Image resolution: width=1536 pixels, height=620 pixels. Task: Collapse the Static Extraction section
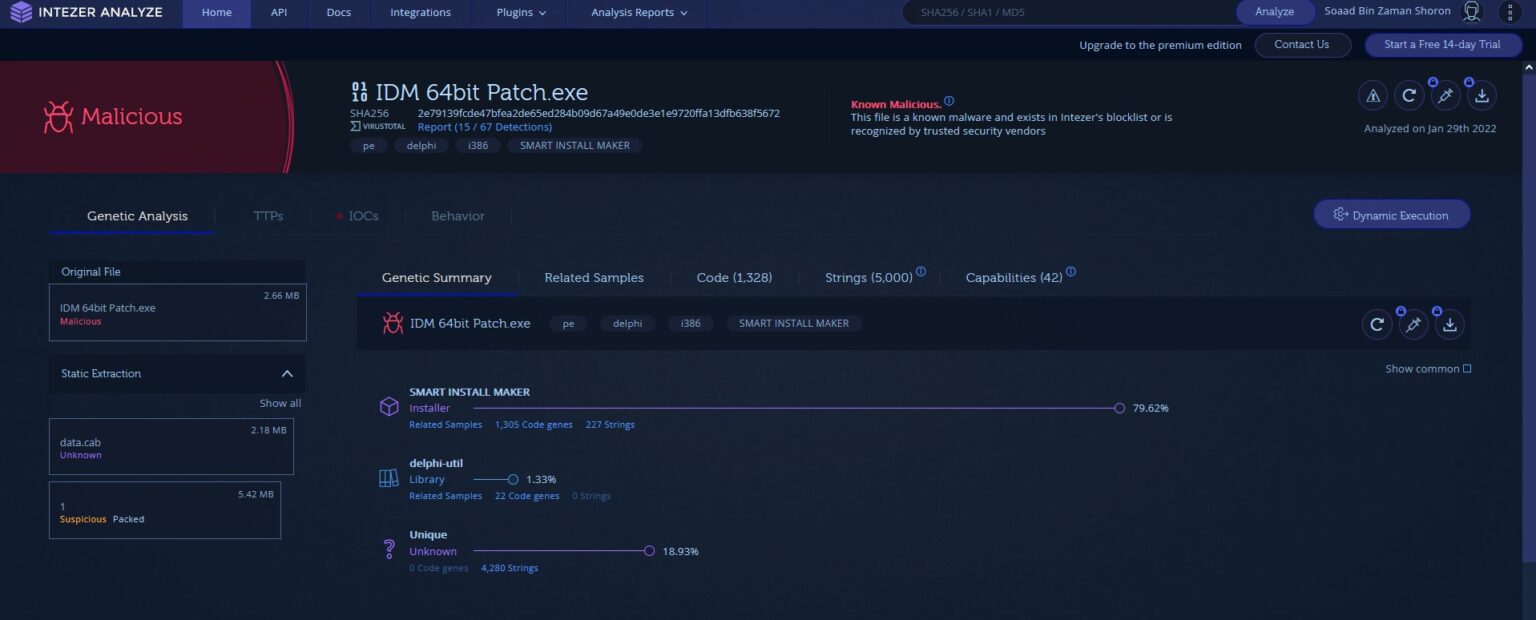(287, 374)
